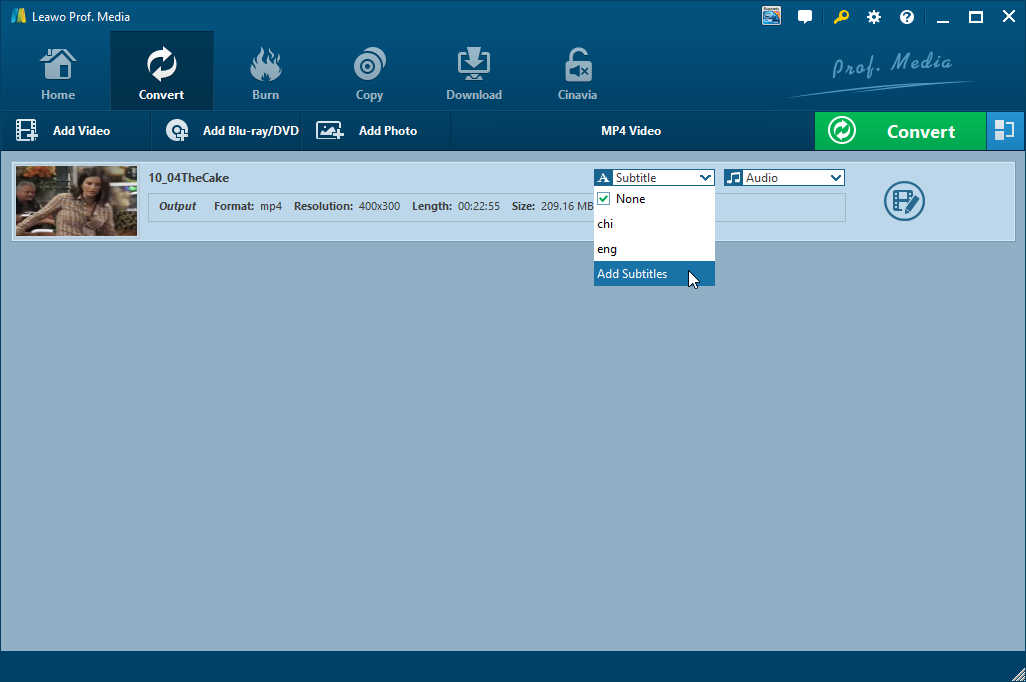The image size is (1026, 682).
Task: Click the Size value 209.16 MB
Action: click(x=567, y=206)
